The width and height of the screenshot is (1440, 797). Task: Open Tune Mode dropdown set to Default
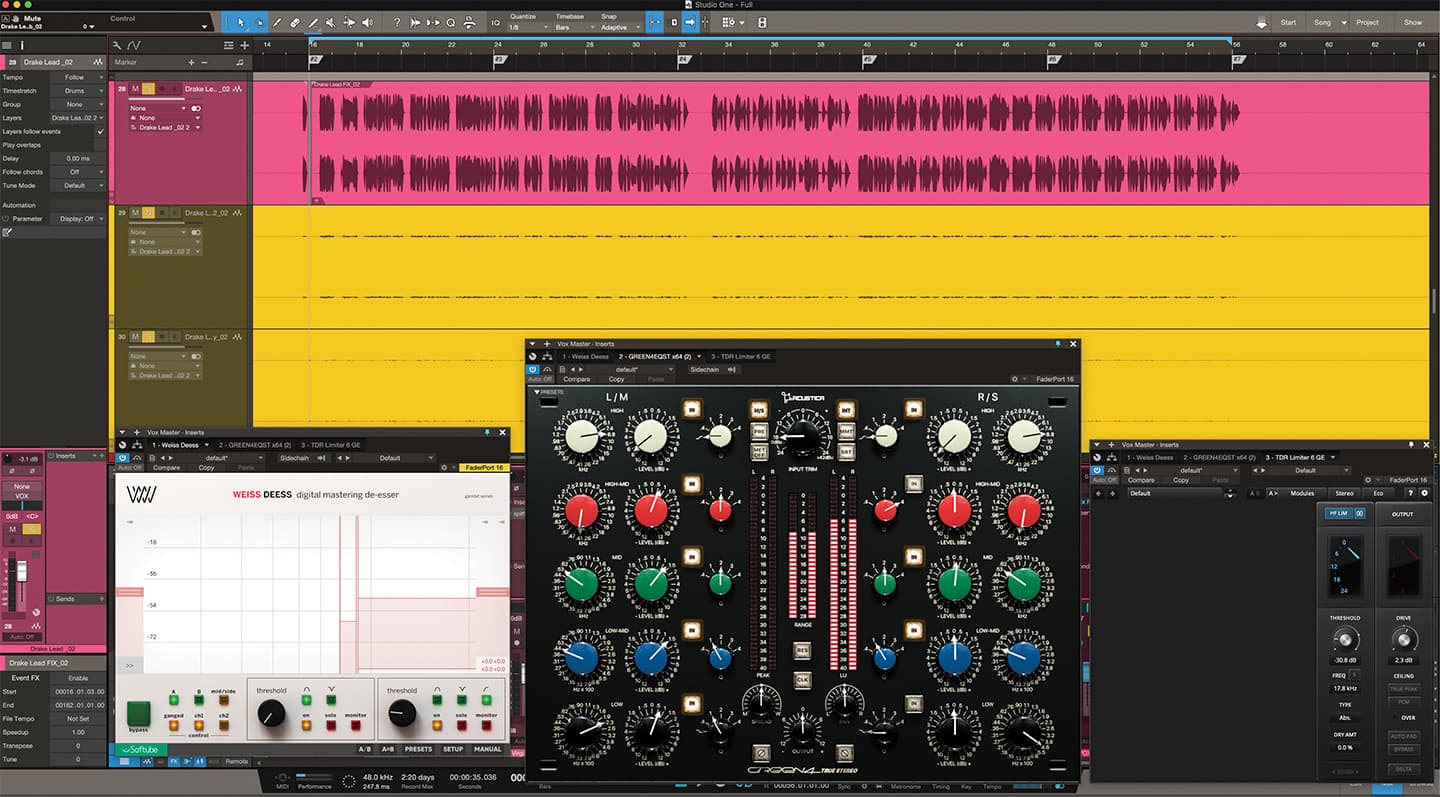click(79, 185)
